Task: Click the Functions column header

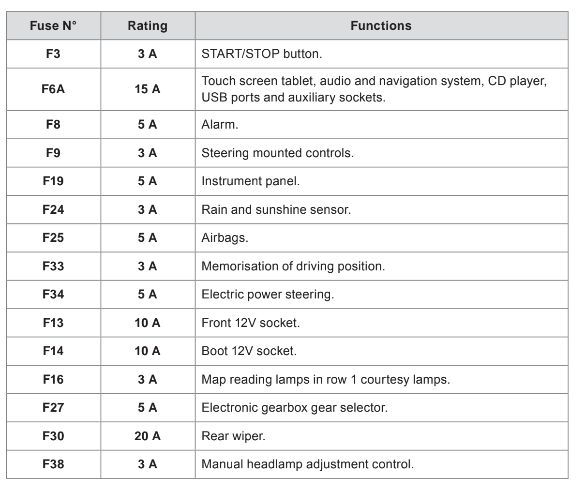Action: [x=382, y=26]
